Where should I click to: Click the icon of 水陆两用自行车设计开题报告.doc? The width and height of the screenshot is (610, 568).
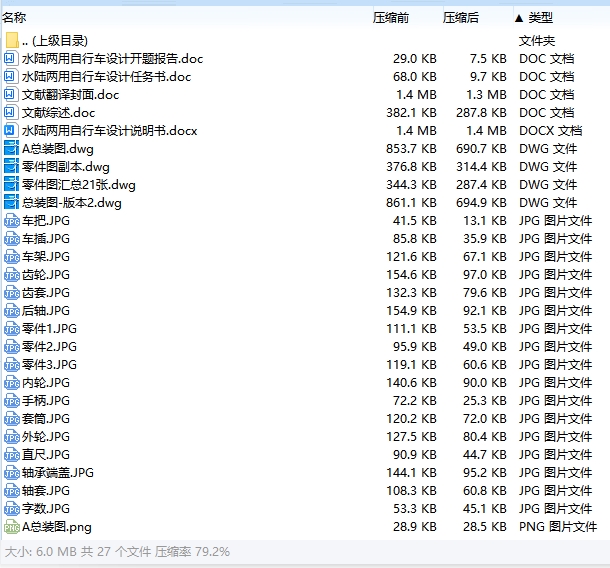coord(11,59)
